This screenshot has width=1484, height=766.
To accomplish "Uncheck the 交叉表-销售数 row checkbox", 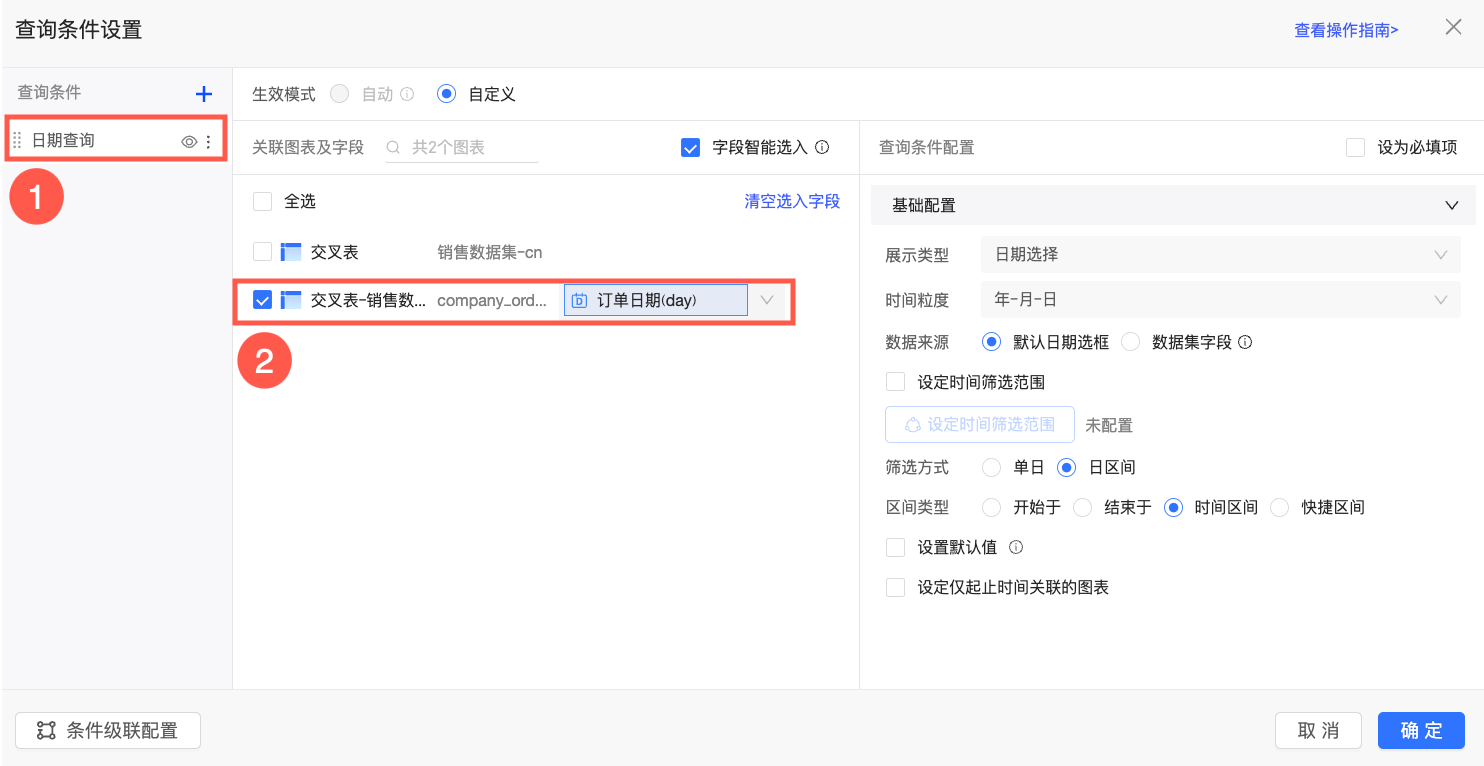I will [x=263, y=300].
